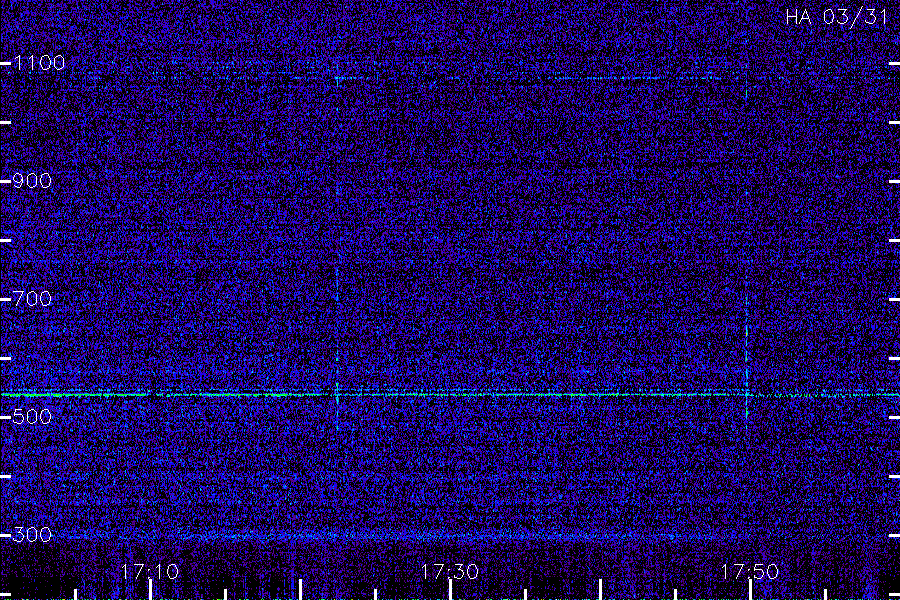Screen dimensions: 900x600
Task: Click the time tick mark under 17:30
Action: (450, 590)
